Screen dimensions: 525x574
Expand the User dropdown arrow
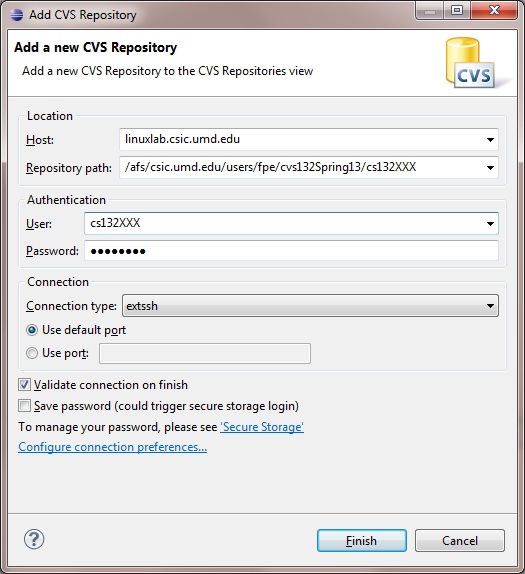coord(490,224)
